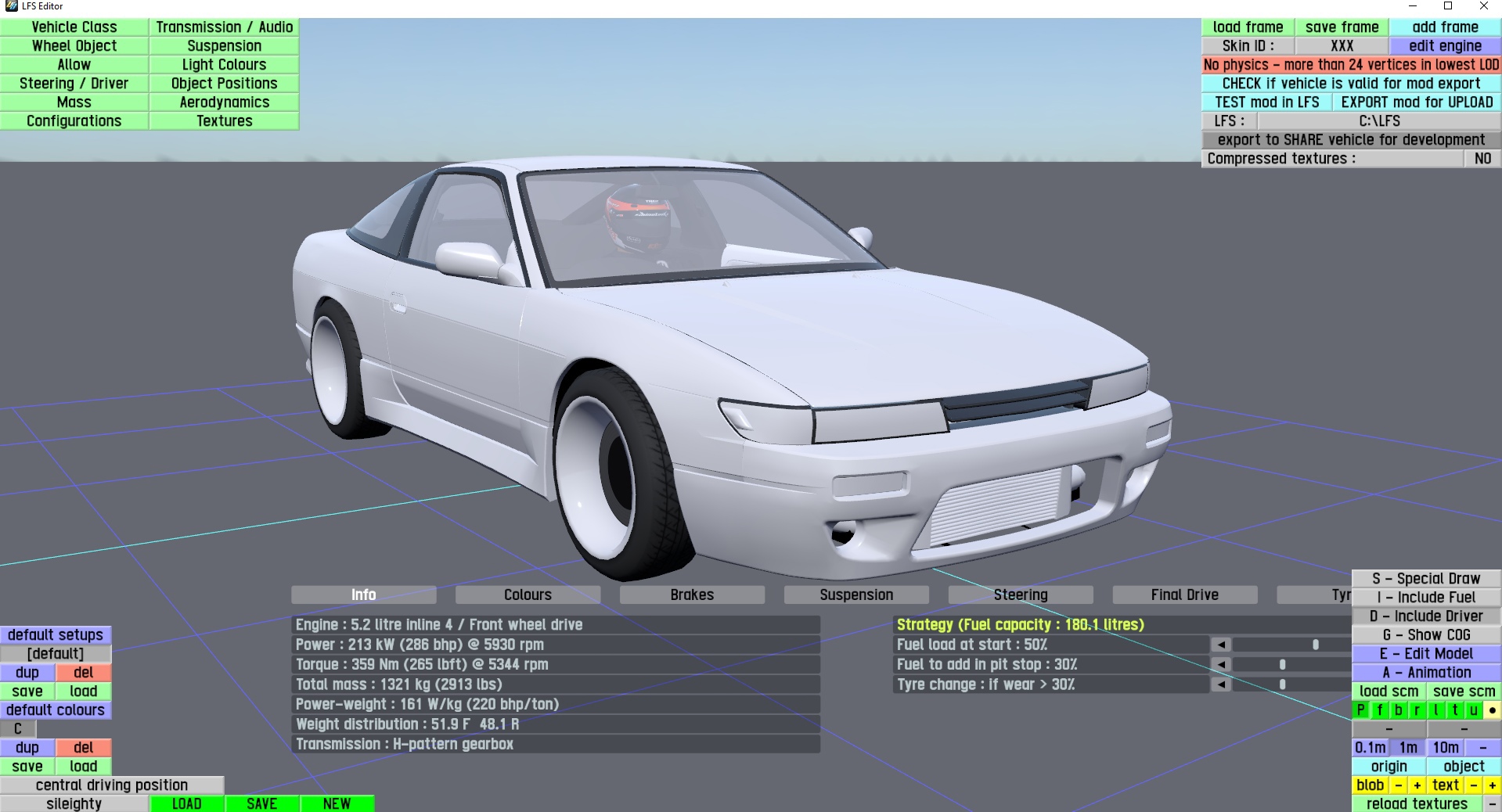Click the LFS Editor title bar icon

[x=11, y=6]
